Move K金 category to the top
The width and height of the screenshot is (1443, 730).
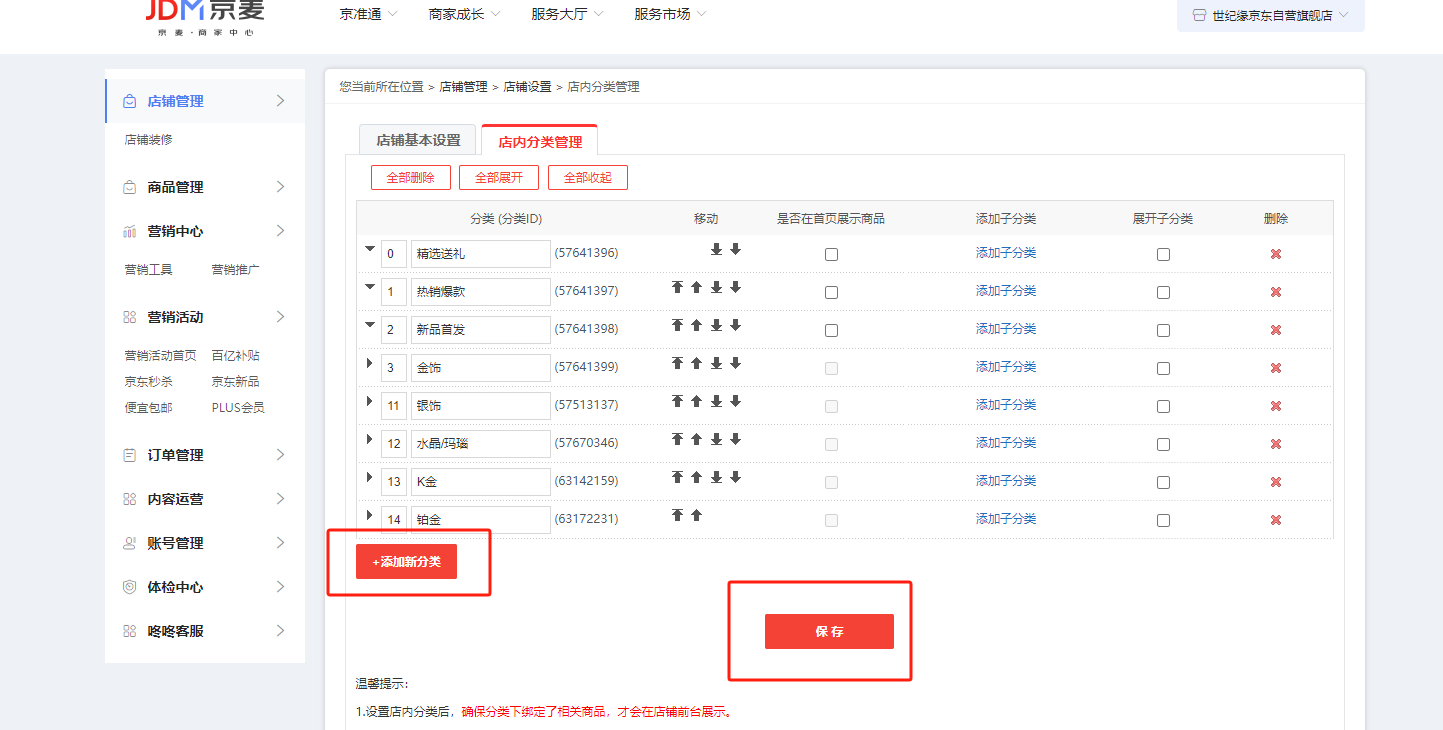(x=677, y=477)
